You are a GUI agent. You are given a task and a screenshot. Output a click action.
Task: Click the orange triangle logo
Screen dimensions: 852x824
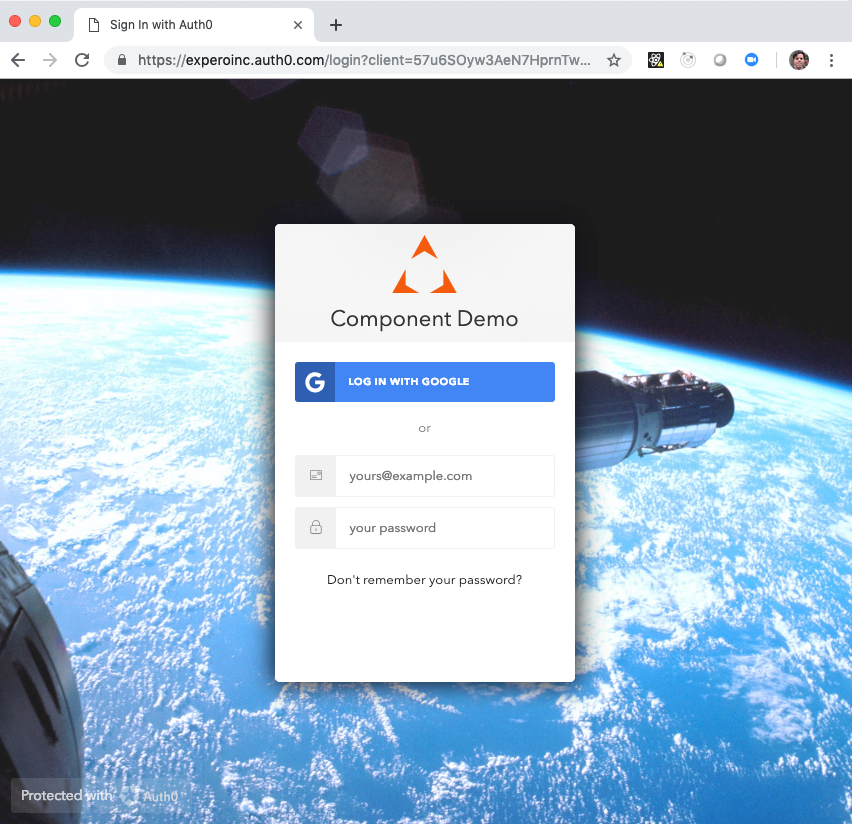[x=424, y=265]
